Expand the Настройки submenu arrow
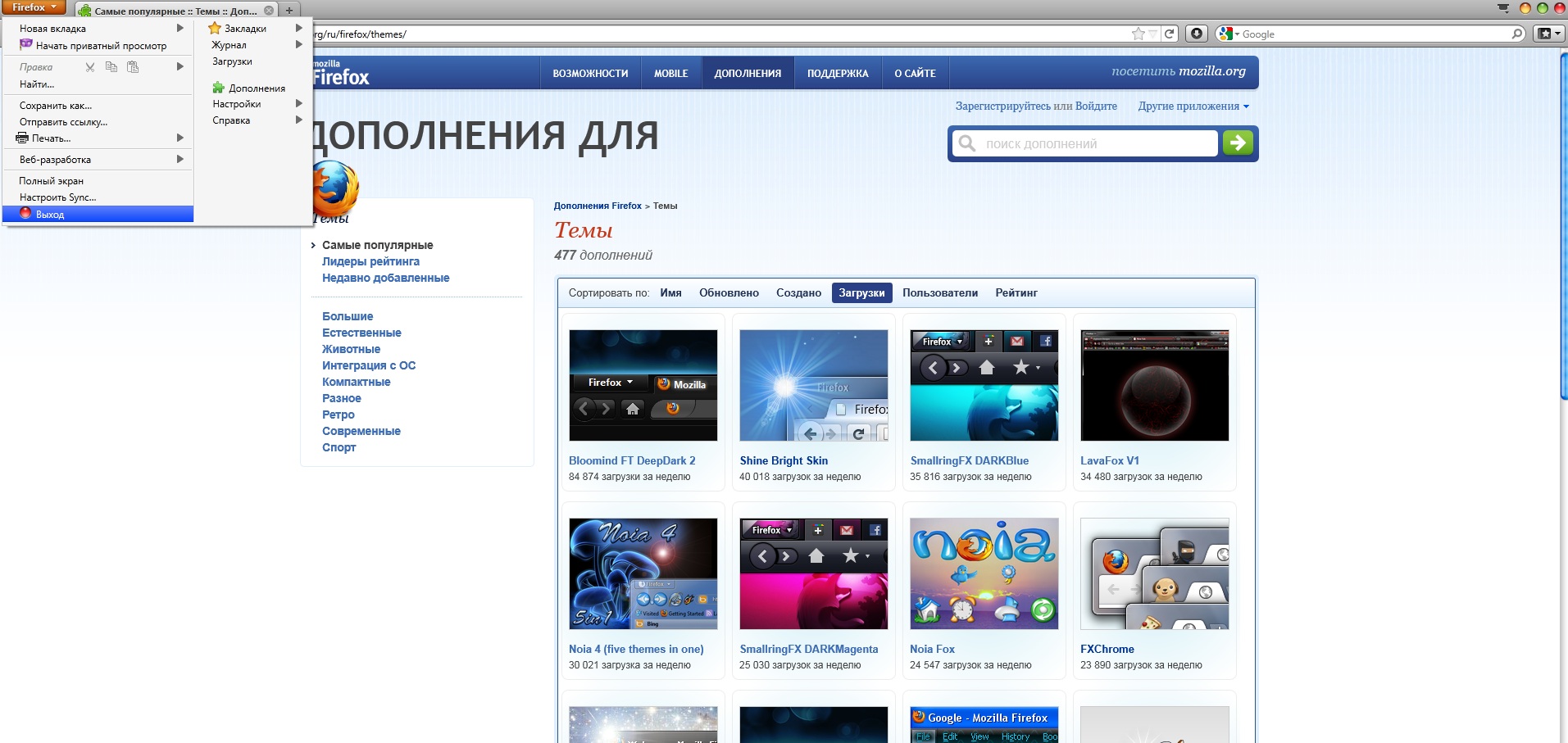Viewport: 1568px width, 743px height. tap(299, 103)
